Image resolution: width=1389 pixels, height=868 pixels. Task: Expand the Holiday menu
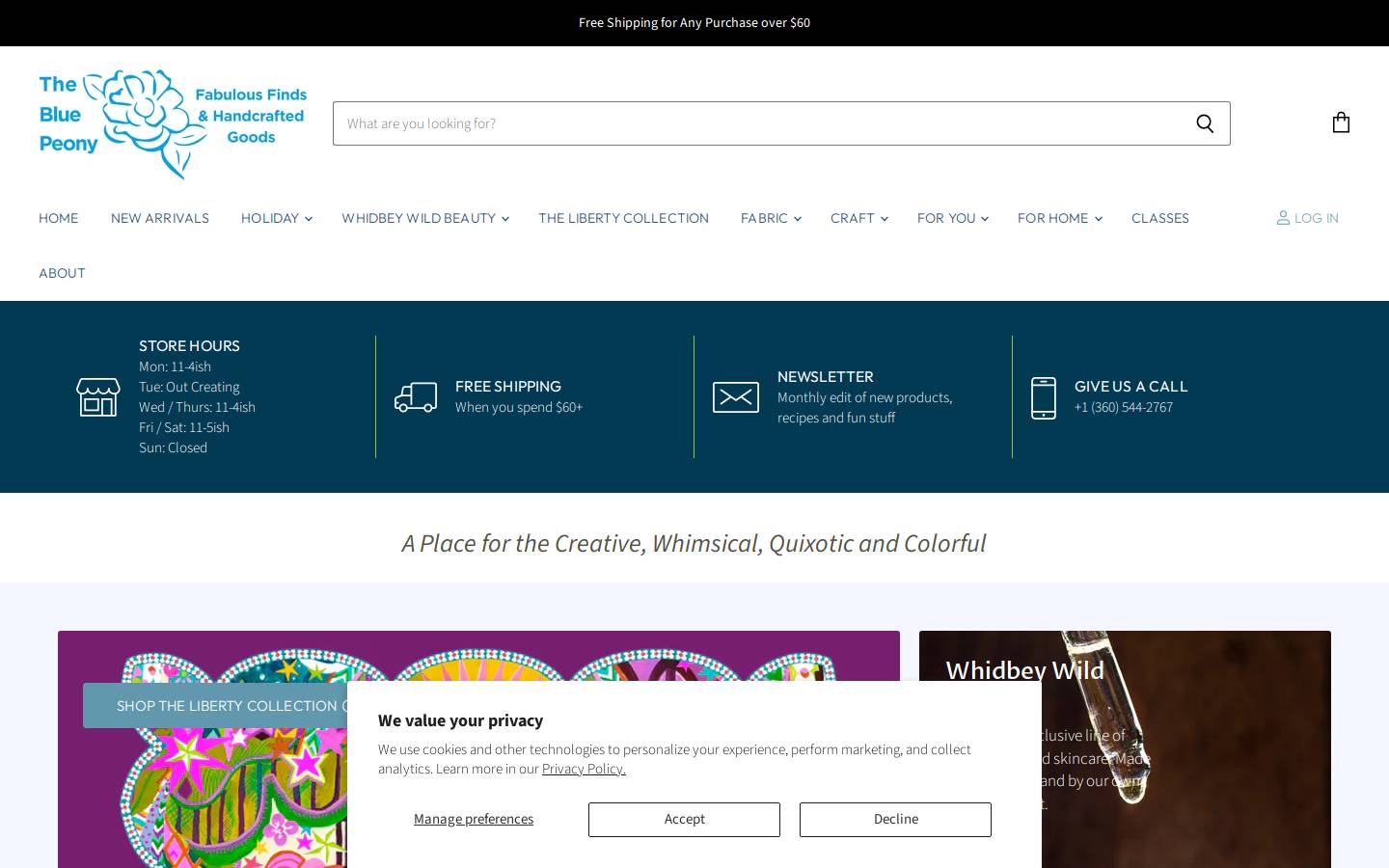point(276,218)
